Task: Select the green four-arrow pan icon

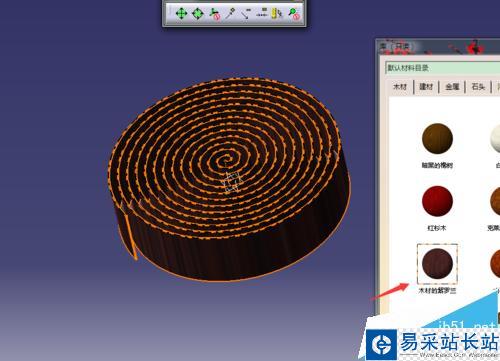Action: click(181, 14)
